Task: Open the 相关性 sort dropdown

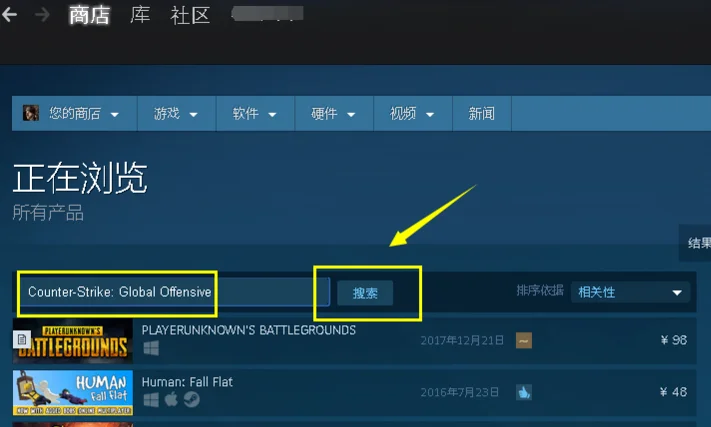Action: coord(630,292)
